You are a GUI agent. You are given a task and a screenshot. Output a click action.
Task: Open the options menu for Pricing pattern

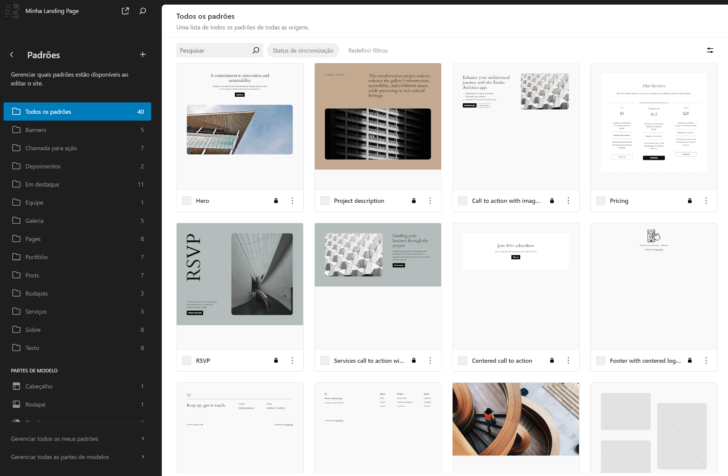[x=706, y=201]
